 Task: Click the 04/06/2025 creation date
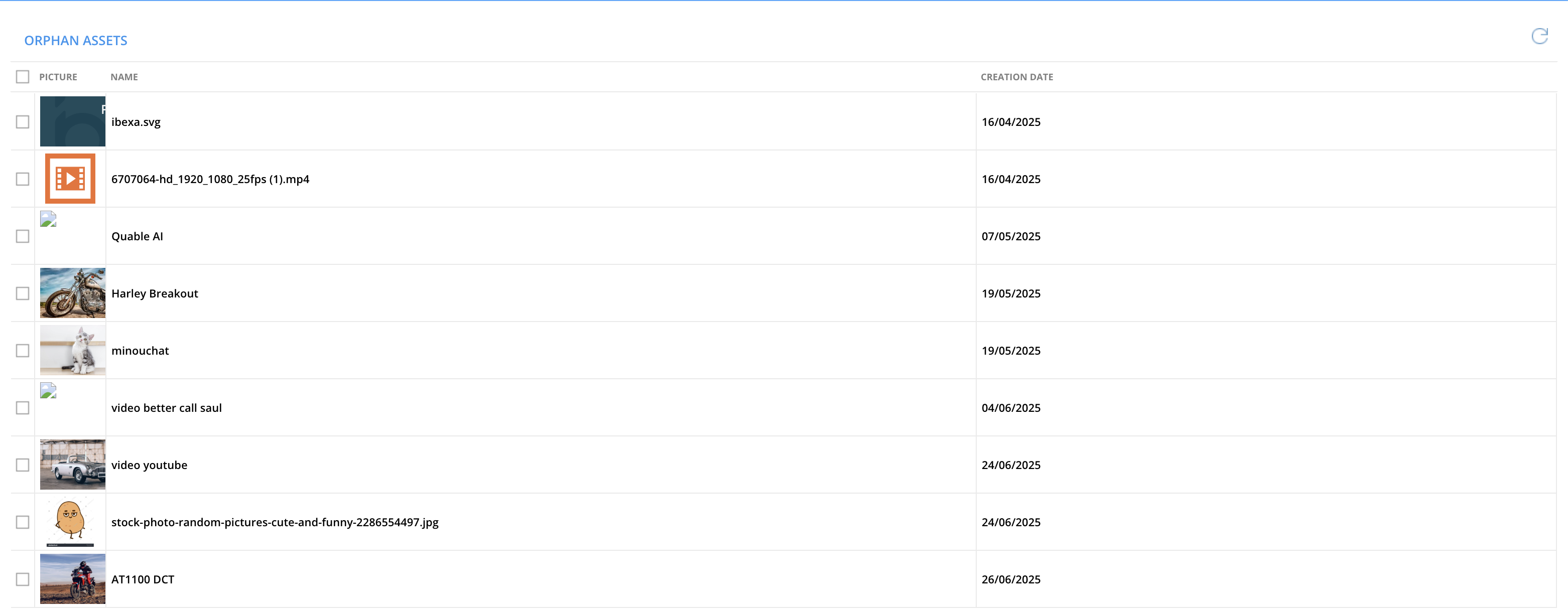point(1010,407)
